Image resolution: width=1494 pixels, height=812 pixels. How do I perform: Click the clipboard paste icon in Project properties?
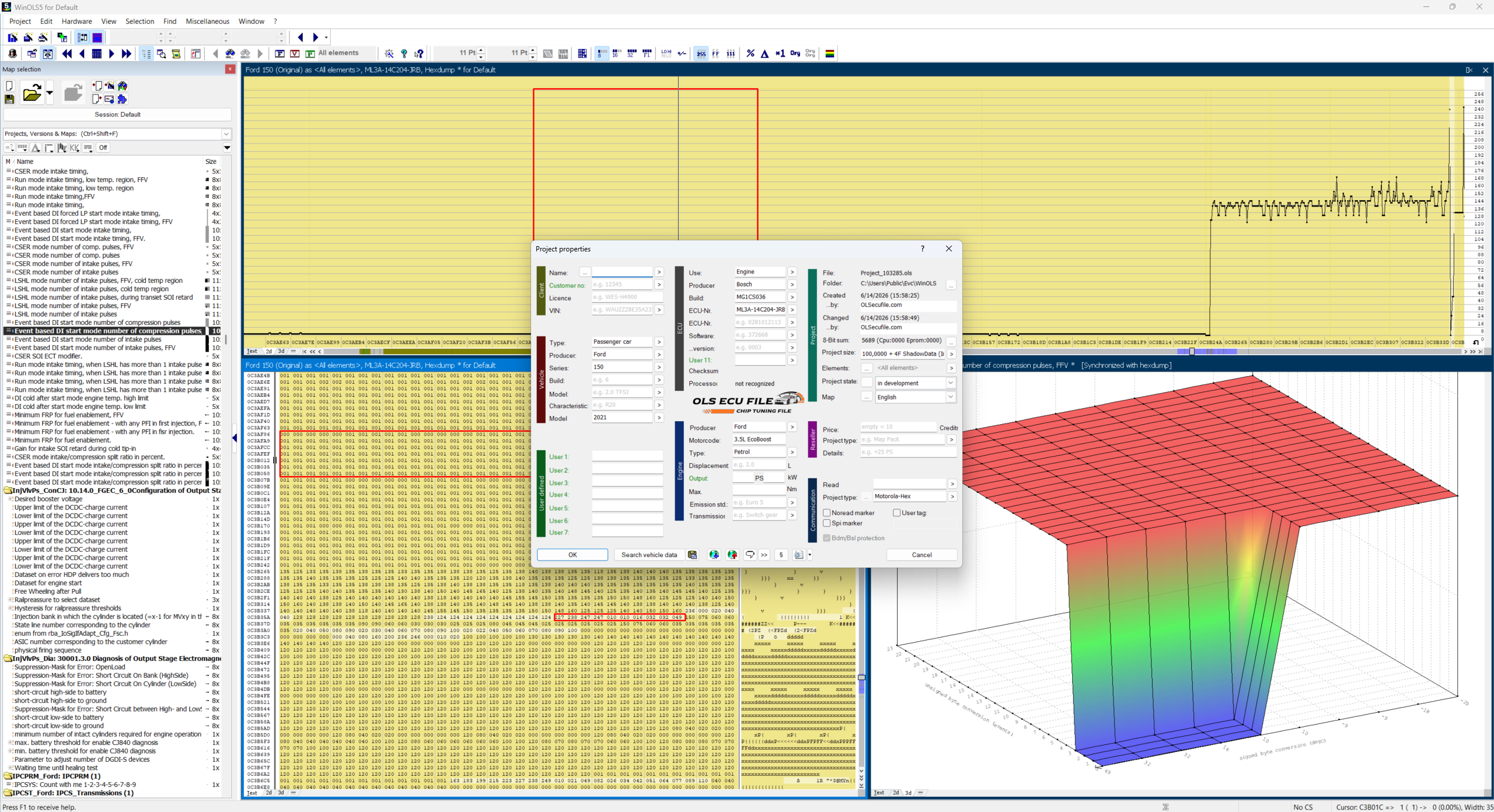[x=692, y=555]
